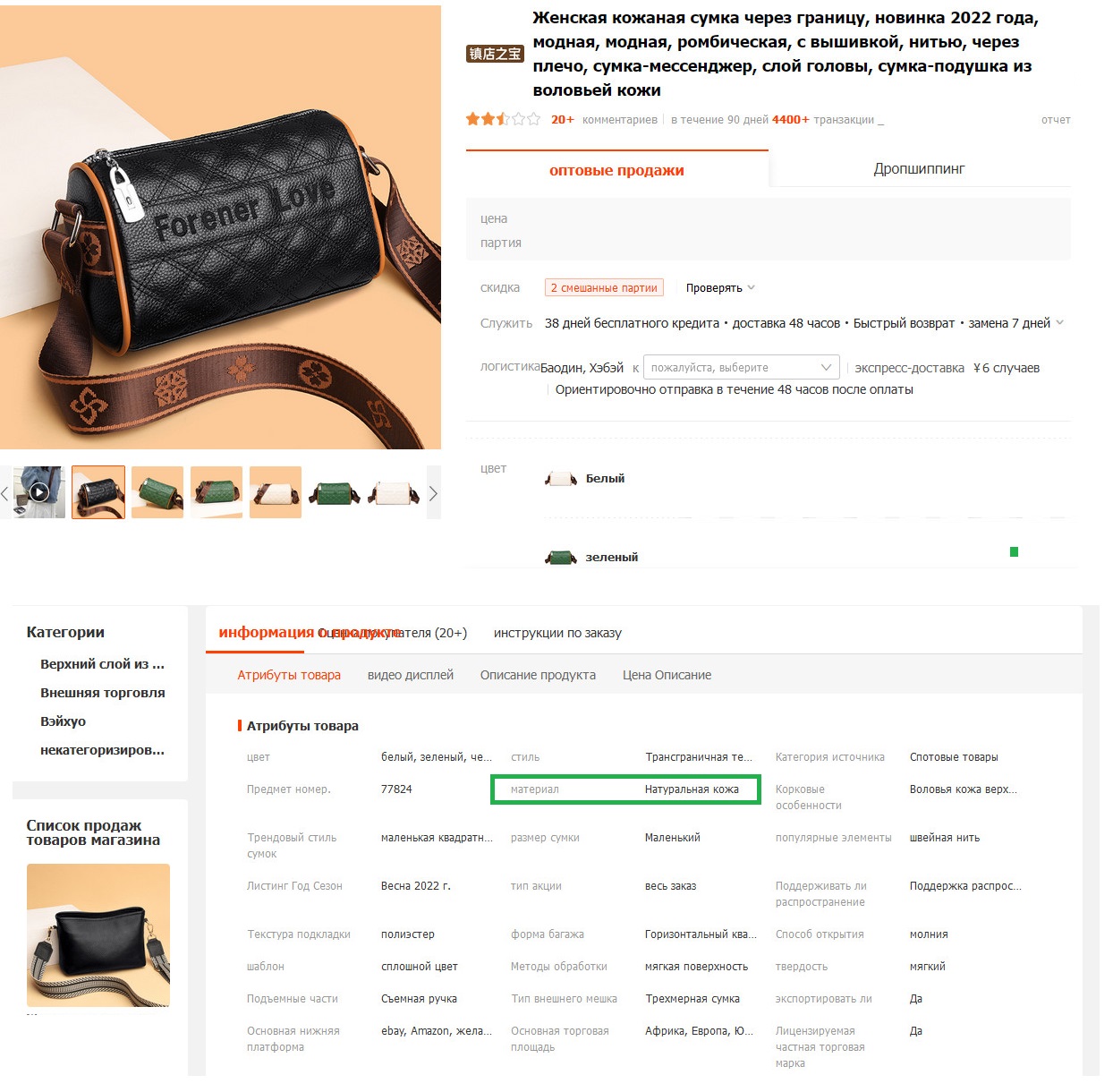Click the next thumbnails arrow
Screen dimensions: 1113x1092
tap(433, 493)
